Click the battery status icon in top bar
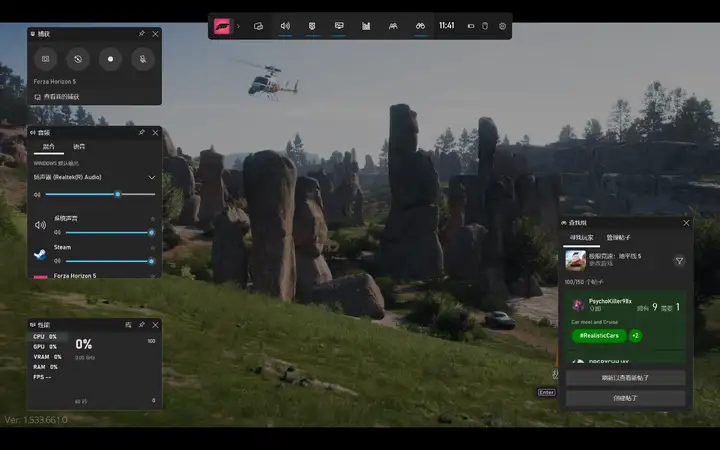The height and width of the screenshot is (450, 720). click(471, 26)
